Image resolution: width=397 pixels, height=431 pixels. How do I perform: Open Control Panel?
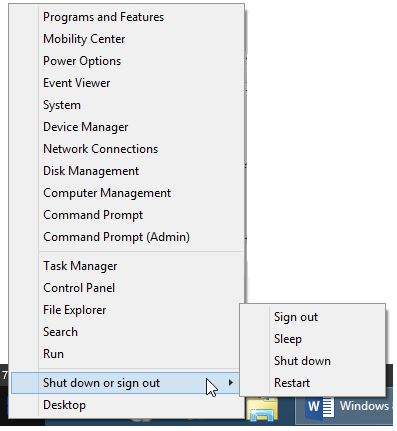pyautogui.click(x=79, y=288)
